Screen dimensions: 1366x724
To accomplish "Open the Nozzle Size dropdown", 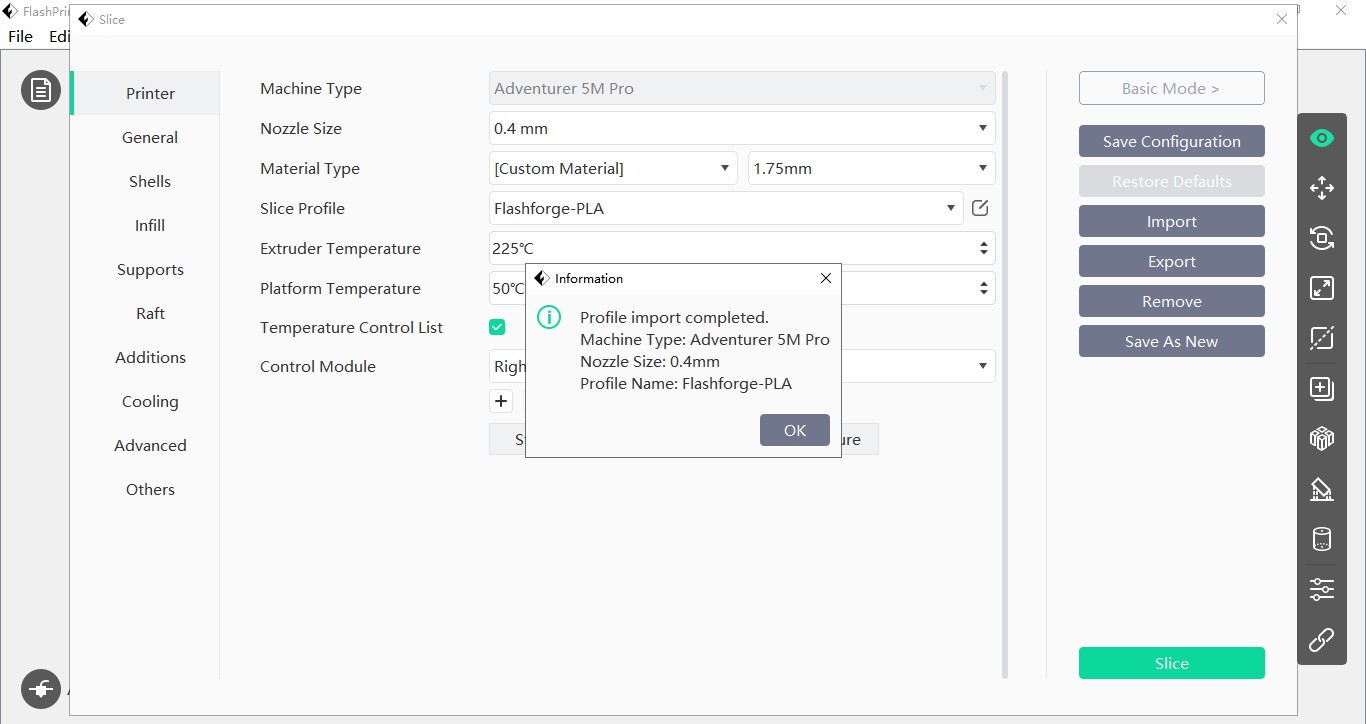I will pyautogui.click(x=742, y=128).
